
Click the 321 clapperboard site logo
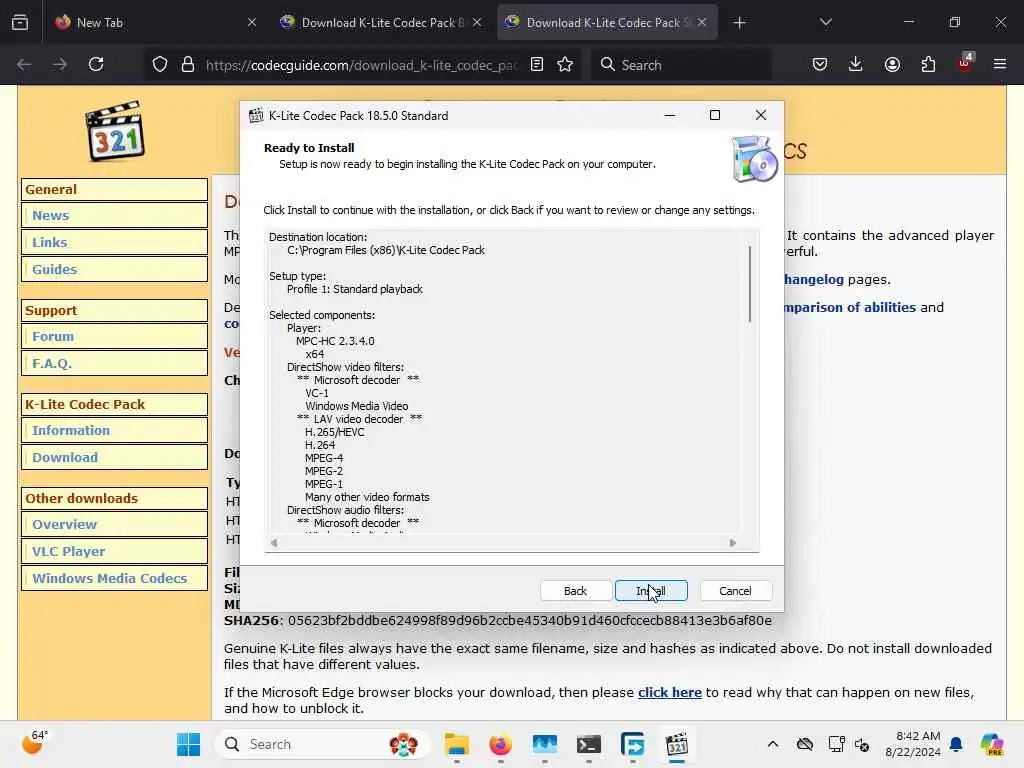[x=115, y=131]
